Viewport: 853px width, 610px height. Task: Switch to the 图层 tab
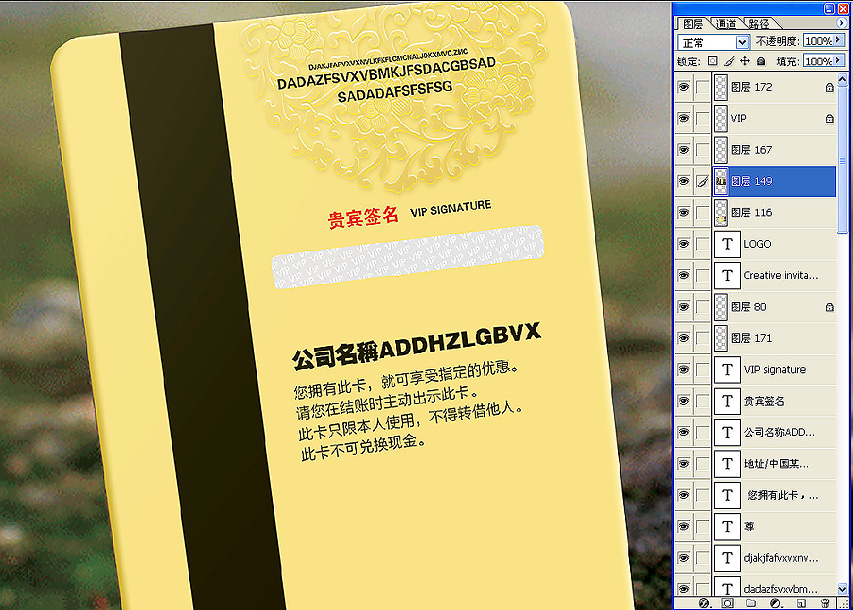[693, 24]
